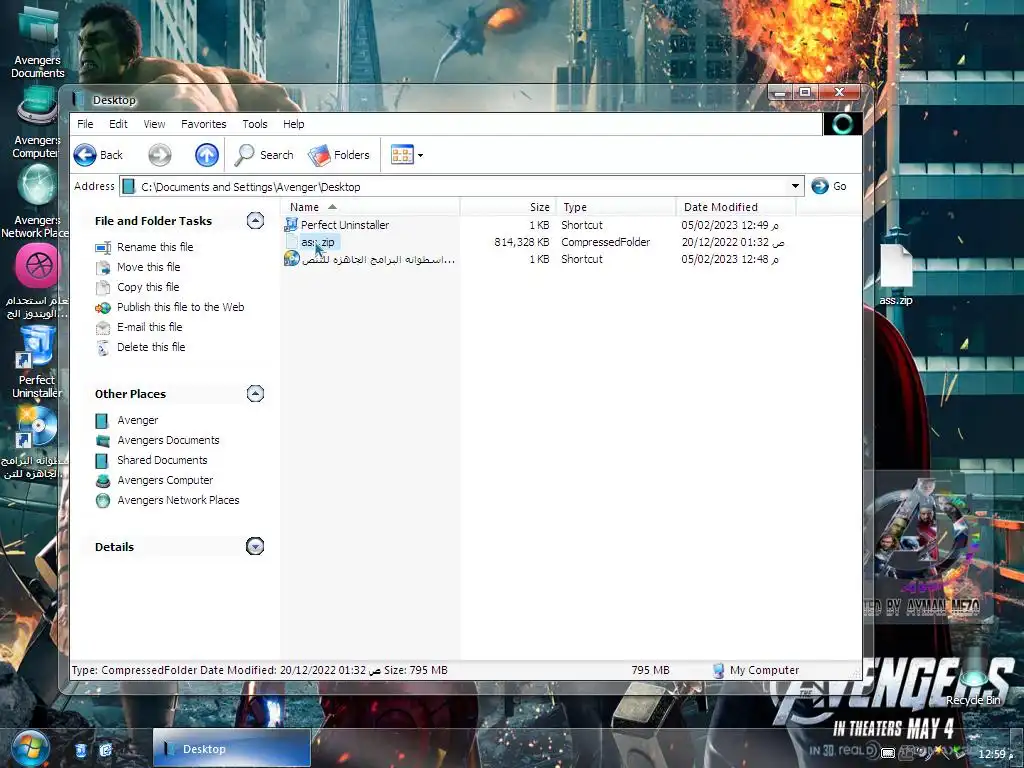Select Avengers Computer desktop icon

pyautogui.click(x=37, y=124)
